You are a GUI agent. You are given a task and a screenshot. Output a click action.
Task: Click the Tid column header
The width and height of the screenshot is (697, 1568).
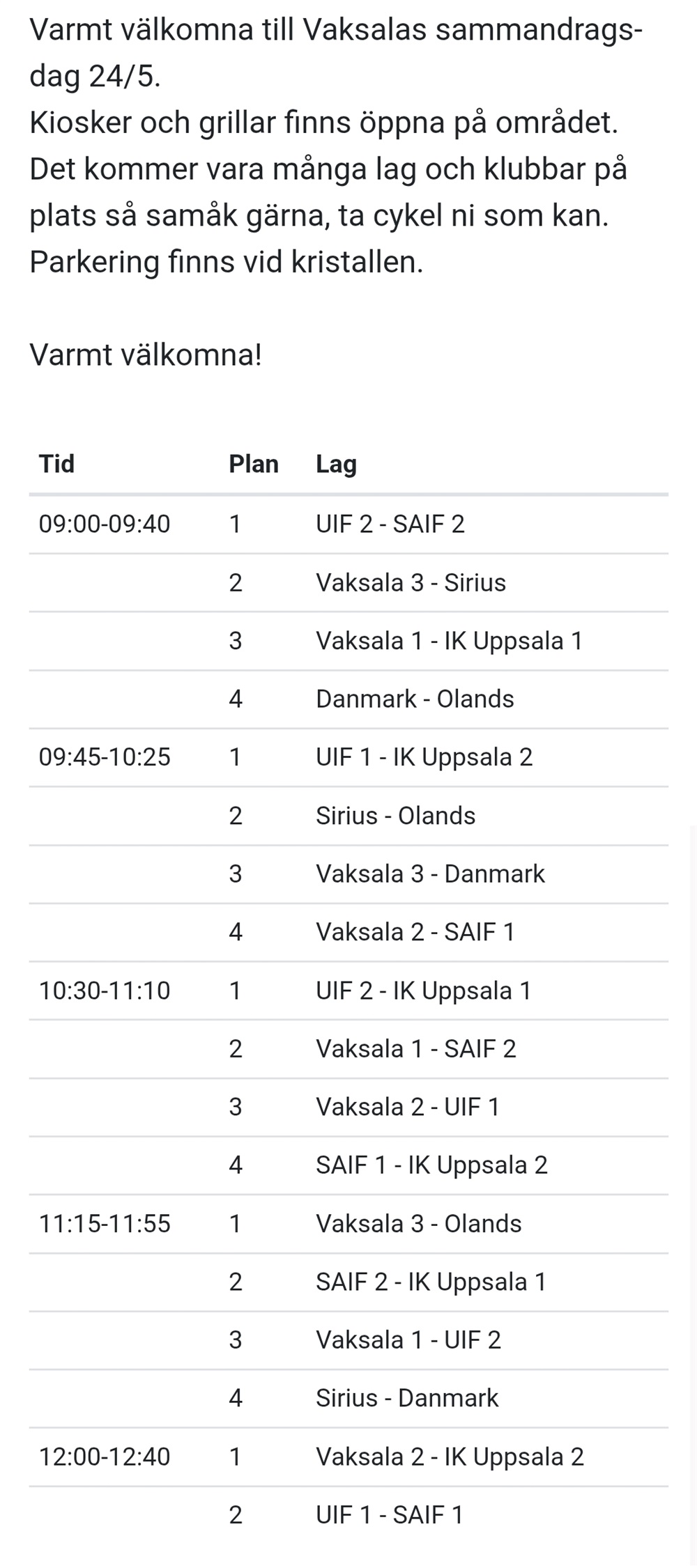coord(56,464)
